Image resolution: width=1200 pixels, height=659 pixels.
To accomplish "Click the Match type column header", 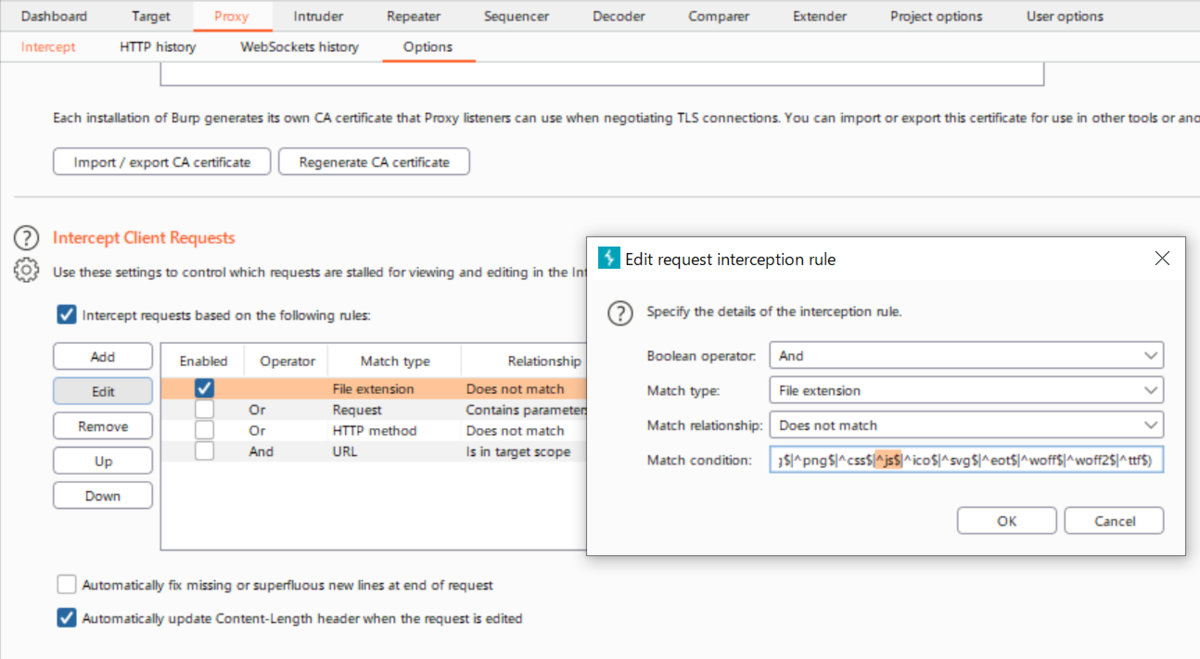I will pyautogui.click(x=395, y=361).
